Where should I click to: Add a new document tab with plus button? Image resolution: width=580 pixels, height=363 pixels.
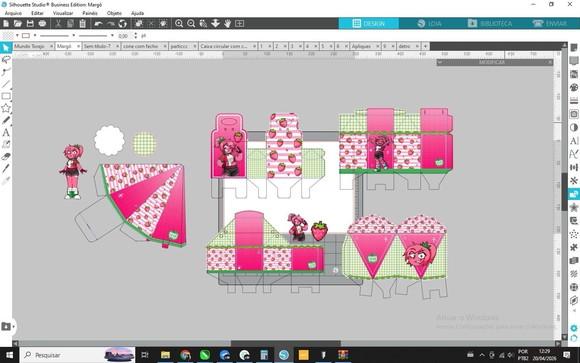point(425,46)
